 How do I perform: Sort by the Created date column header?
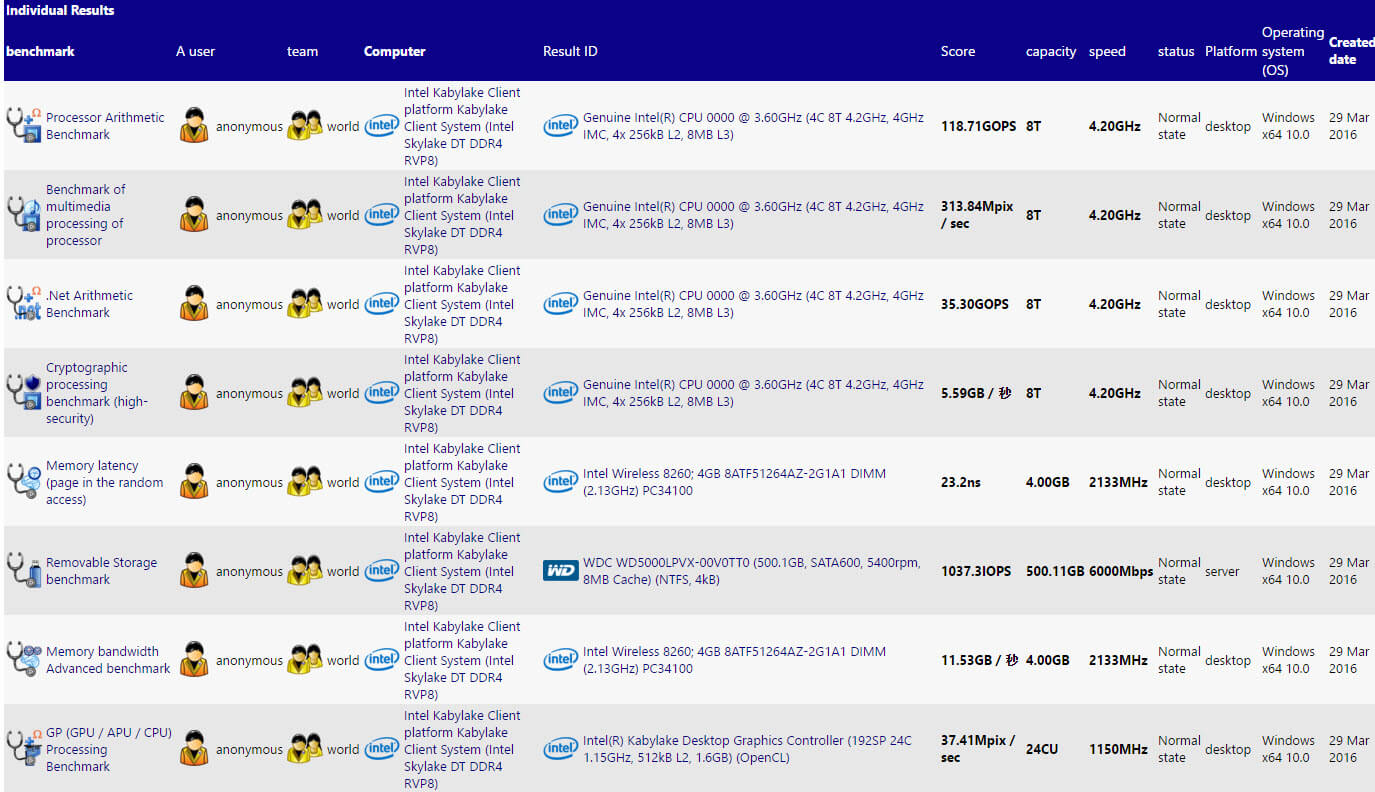1351,51
